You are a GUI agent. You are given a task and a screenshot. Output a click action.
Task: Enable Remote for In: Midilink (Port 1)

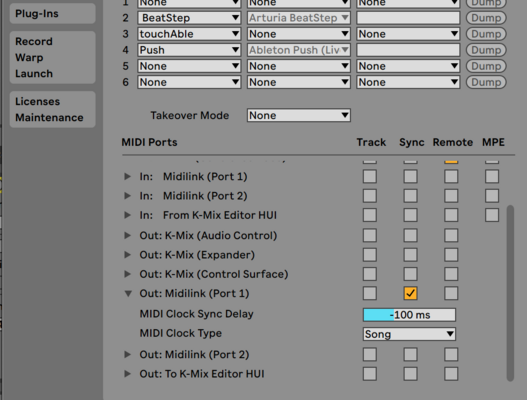tap(451, 176)
